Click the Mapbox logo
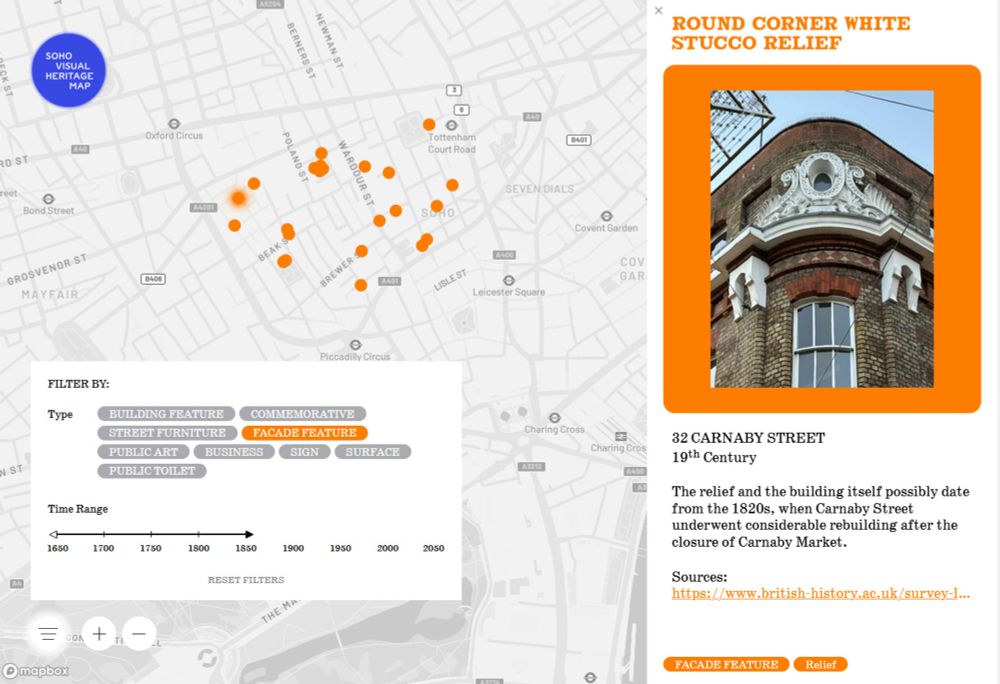Image resolution: width=1000 pixels, height=684 pixels. 36,671
